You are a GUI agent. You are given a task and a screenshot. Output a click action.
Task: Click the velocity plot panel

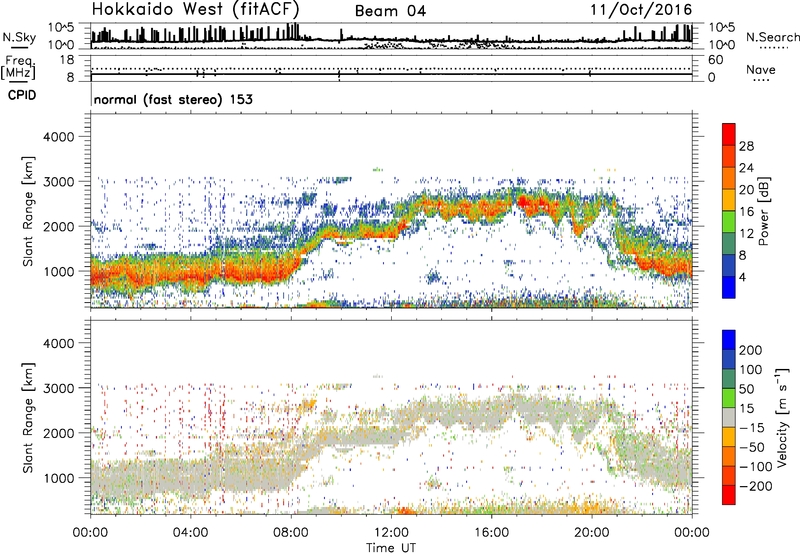pos(391,417)
